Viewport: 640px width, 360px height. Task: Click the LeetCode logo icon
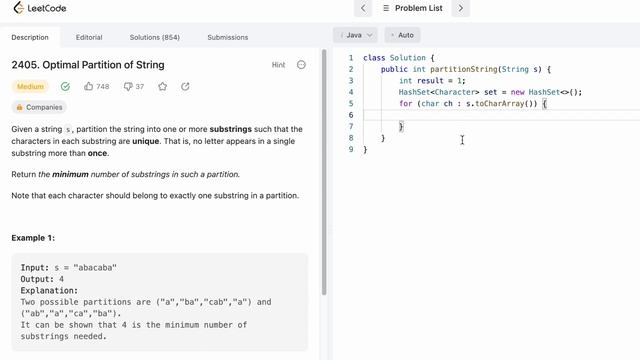(x=18, y=8)
